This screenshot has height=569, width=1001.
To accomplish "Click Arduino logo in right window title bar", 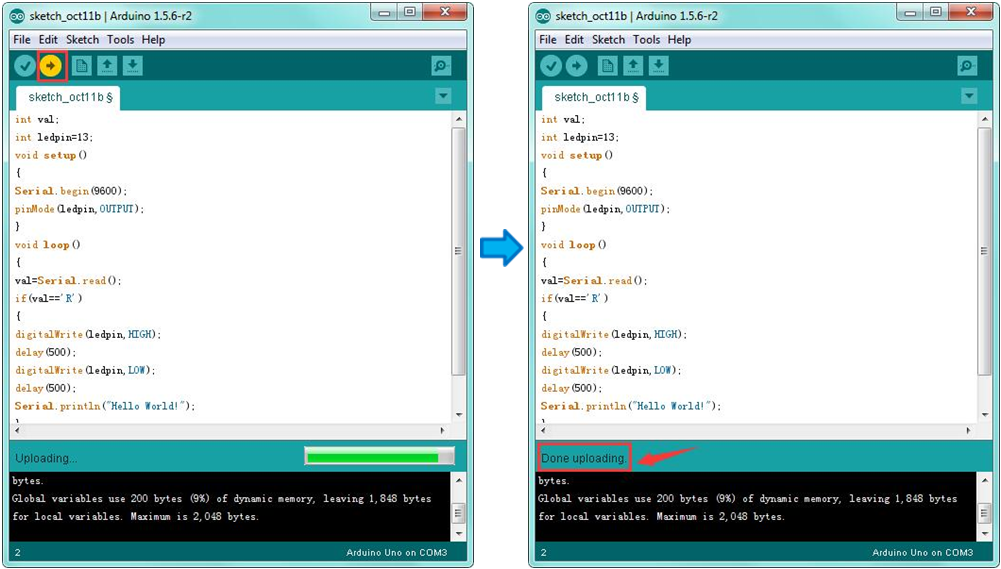I will point(544,16).
